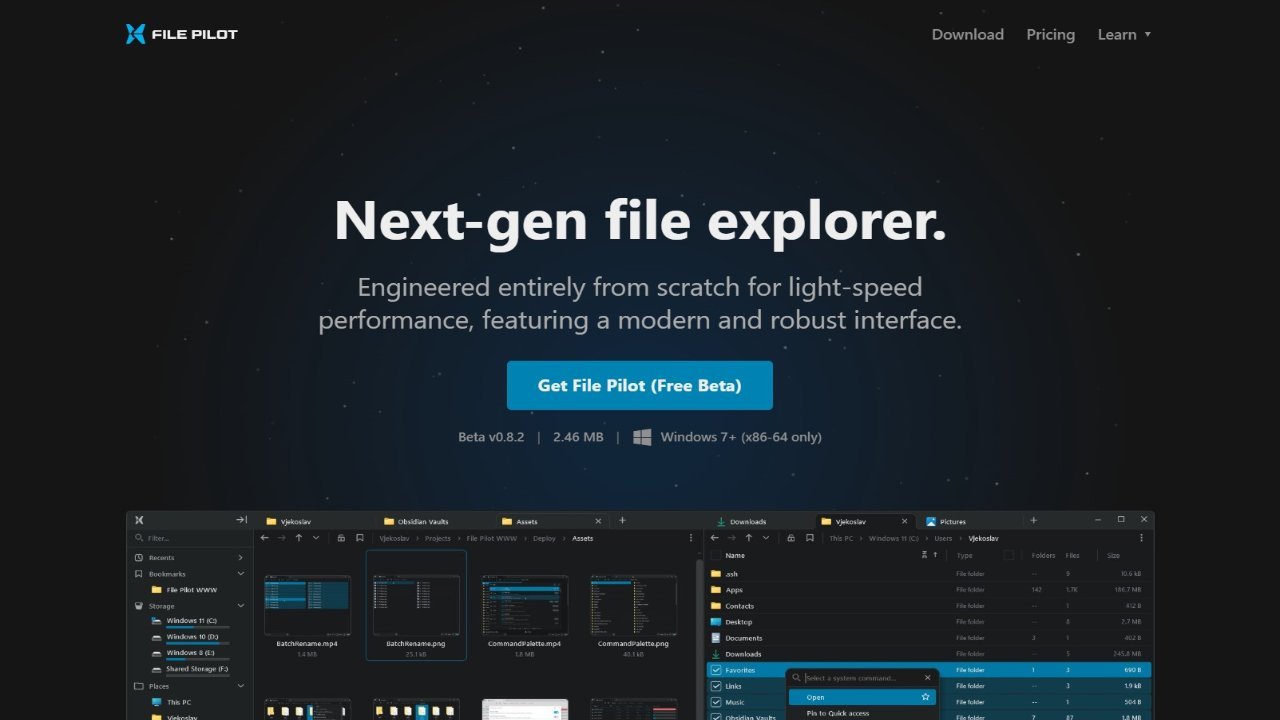Close the system command palette
The height and width of the screenshot is (720, 1280).
(928, 678)
